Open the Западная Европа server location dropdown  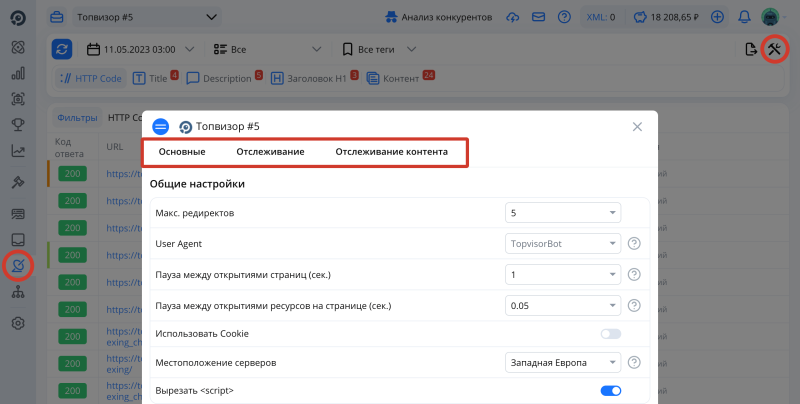[563, 363]
